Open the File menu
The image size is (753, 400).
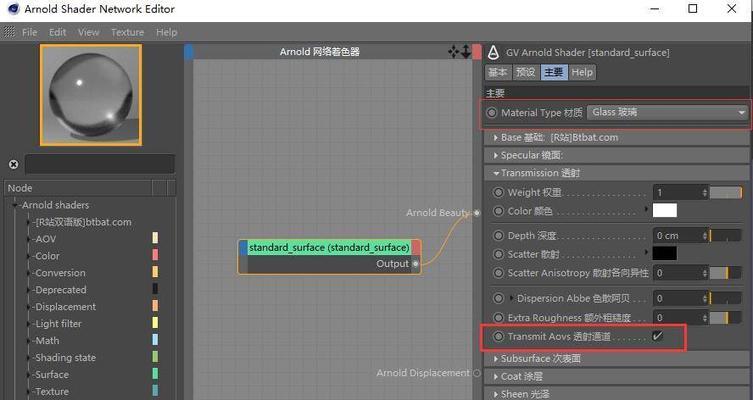pos(29,32)
